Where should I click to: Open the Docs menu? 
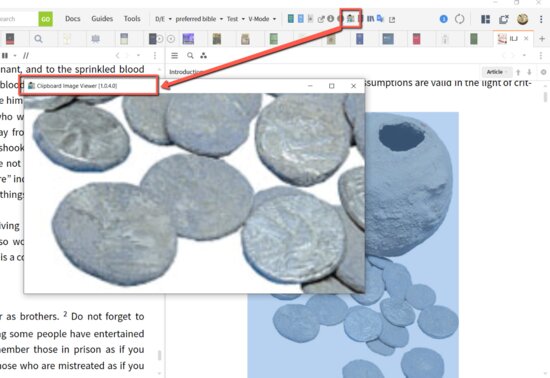[x=73, y=19]
